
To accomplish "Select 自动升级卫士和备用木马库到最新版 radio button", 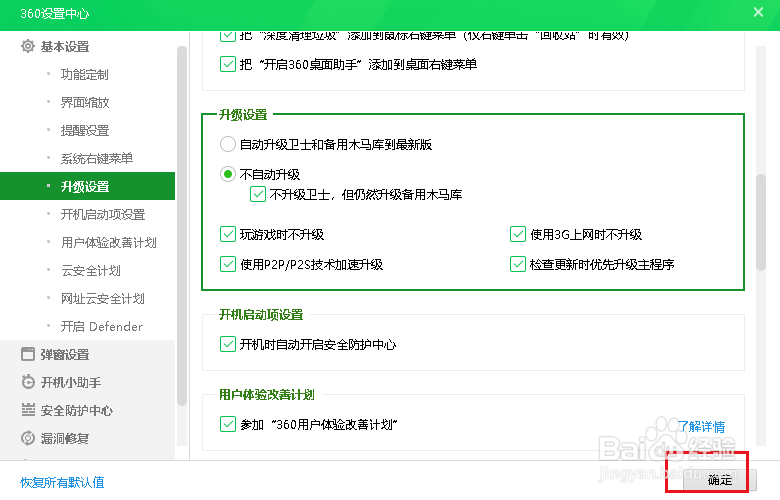I will [x=227, y=144].
